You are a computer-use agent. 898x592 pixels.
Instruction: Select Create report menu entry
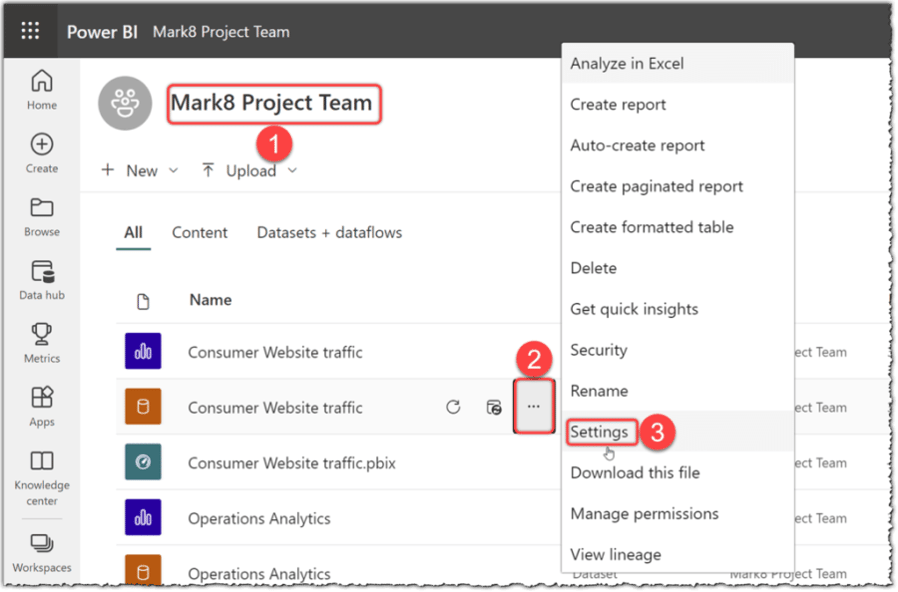click(x=678, y=105)
